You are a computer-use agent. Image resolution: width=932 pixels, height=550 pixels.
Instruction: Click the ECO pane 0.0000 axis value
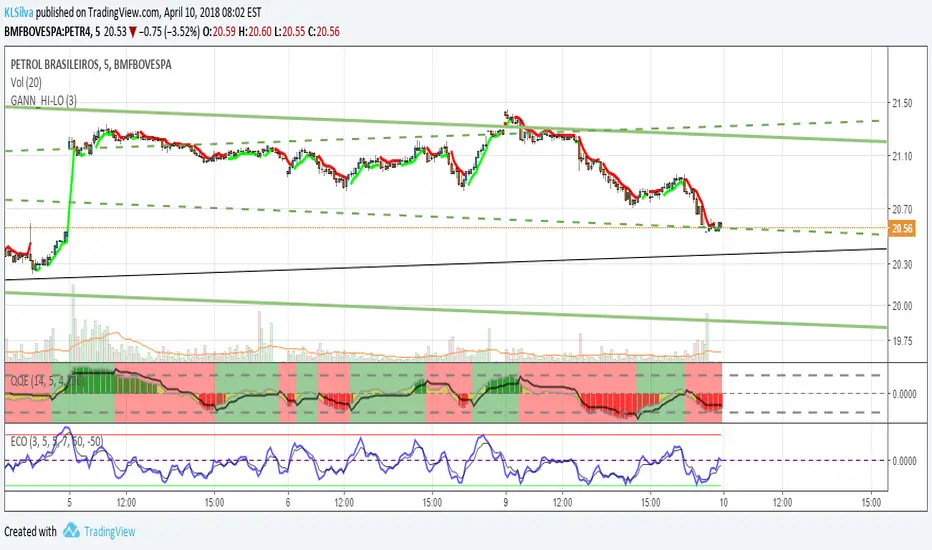[904, 461]
